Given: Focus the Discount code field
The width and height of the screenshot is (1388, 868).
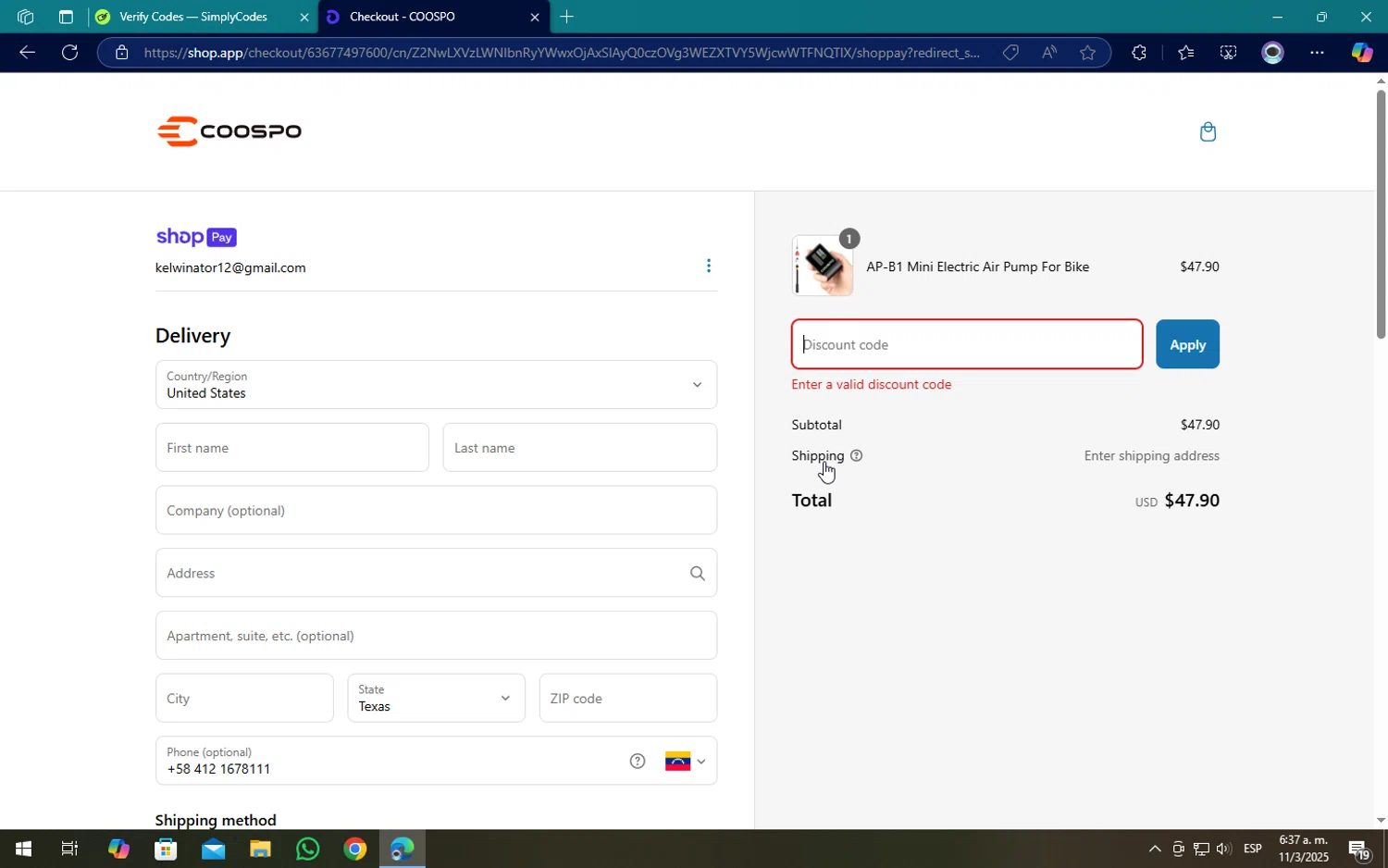Looking at the screenshot, I should click(x=967, y=344).
